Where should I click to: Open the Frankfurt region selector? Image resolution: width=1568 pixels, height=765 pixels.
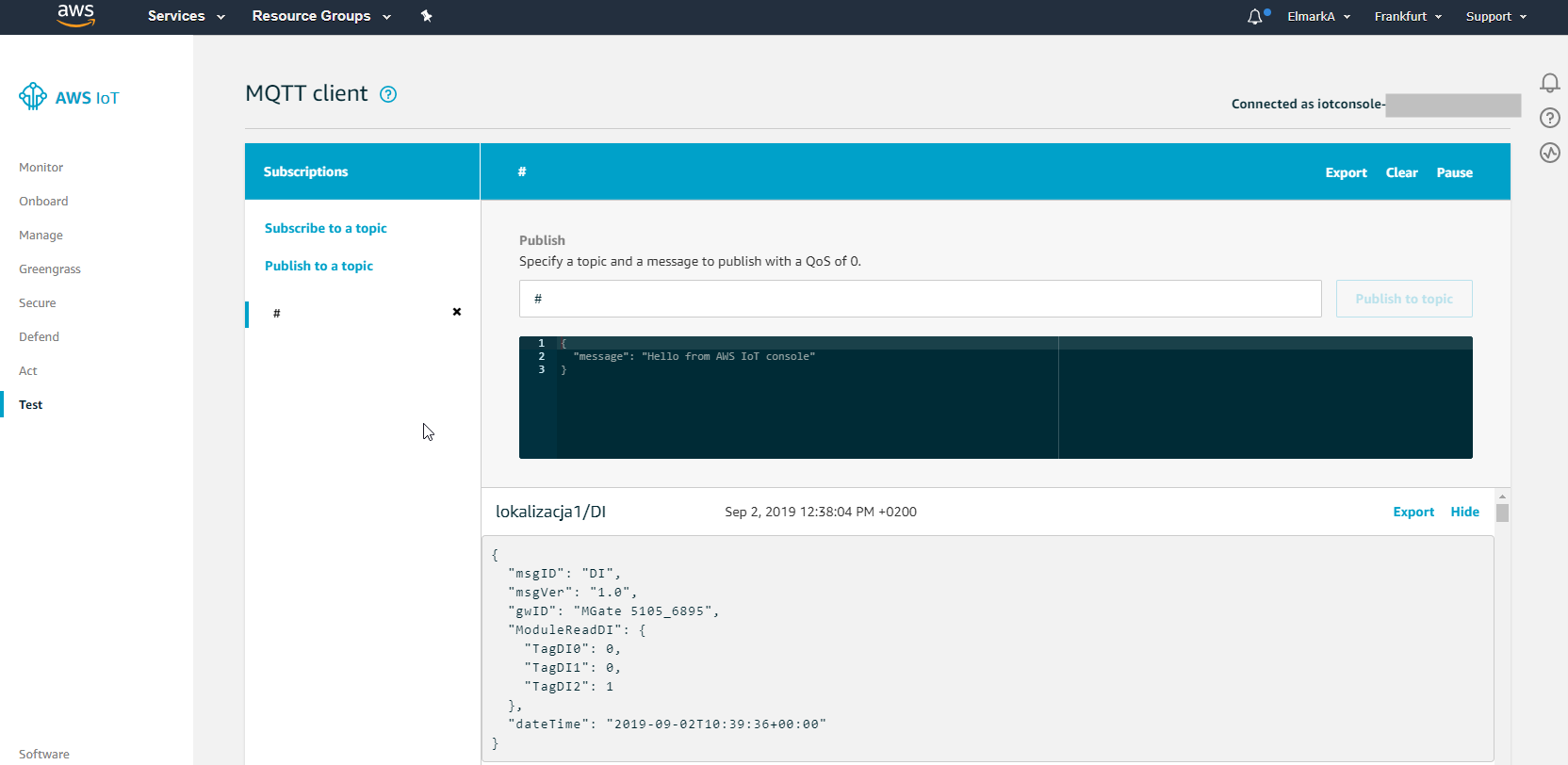(1407, 16)
